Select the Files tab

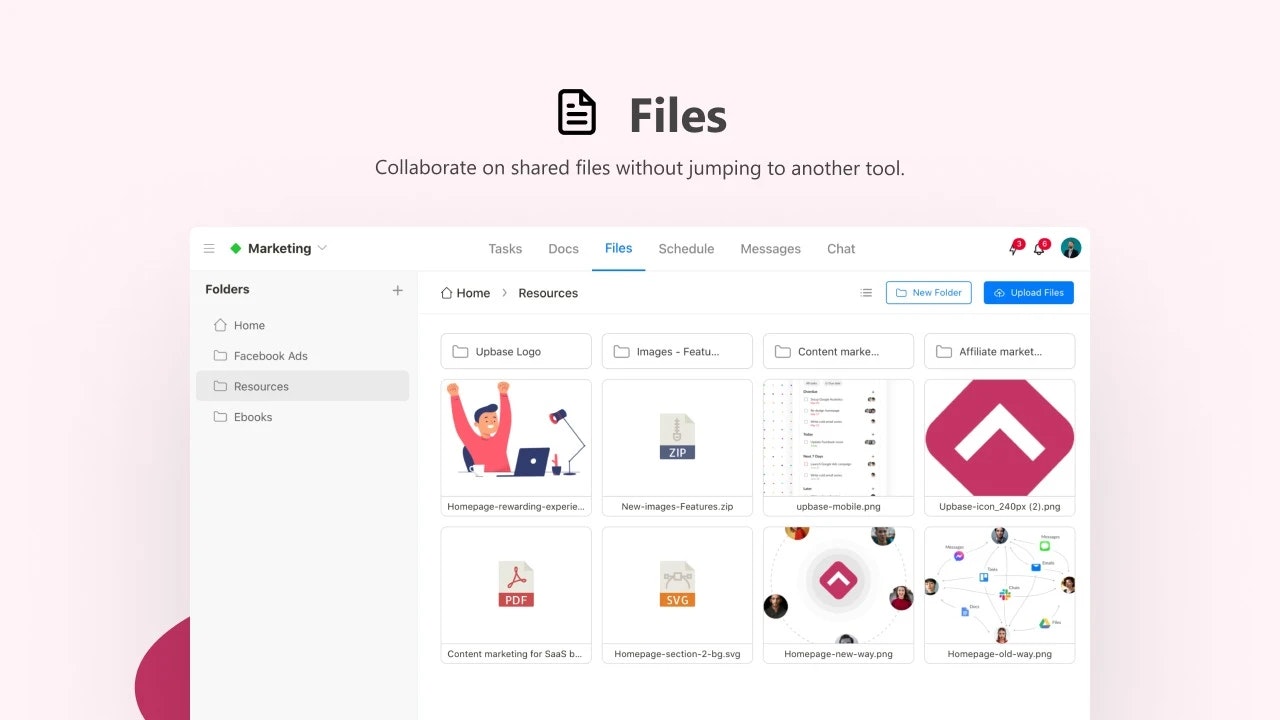[618, 248]
